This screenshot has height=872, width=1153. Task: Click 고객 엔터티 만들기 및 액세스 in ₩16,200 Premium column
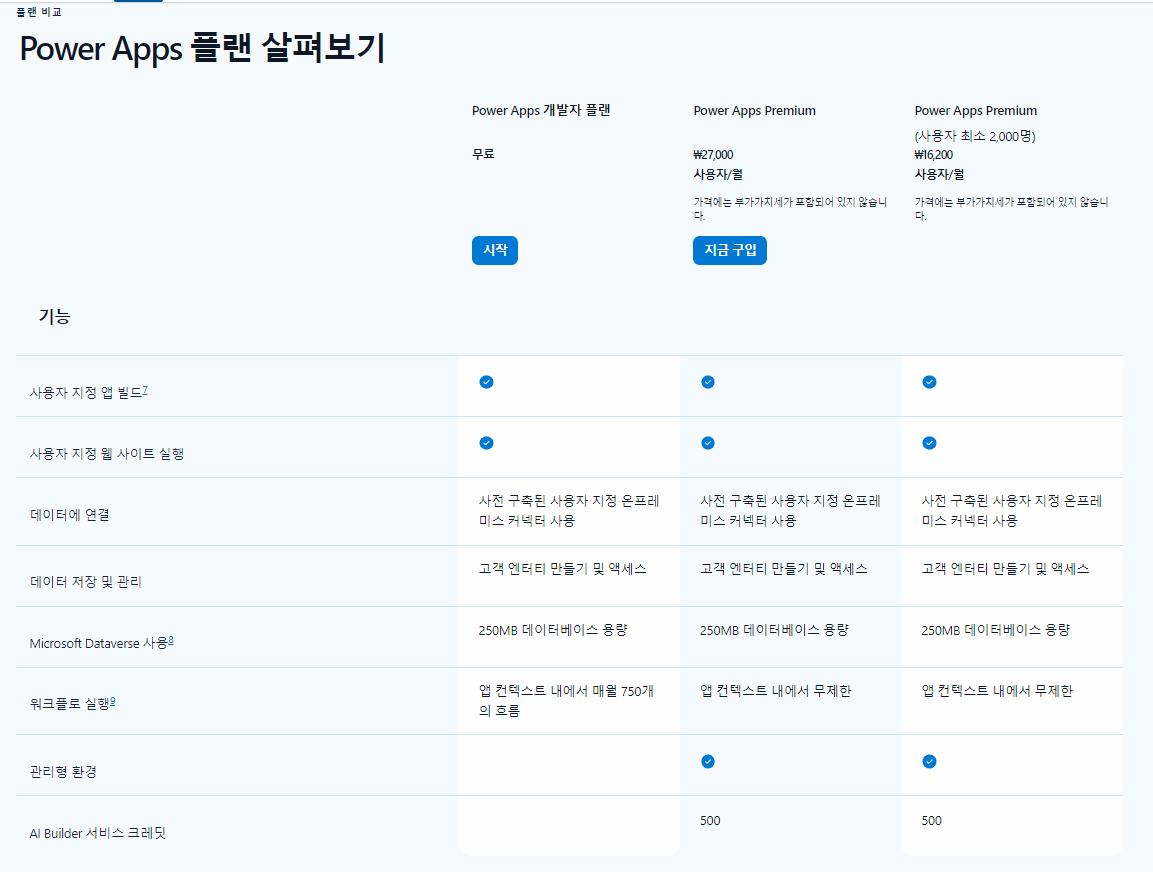(x=1005, y=568)
